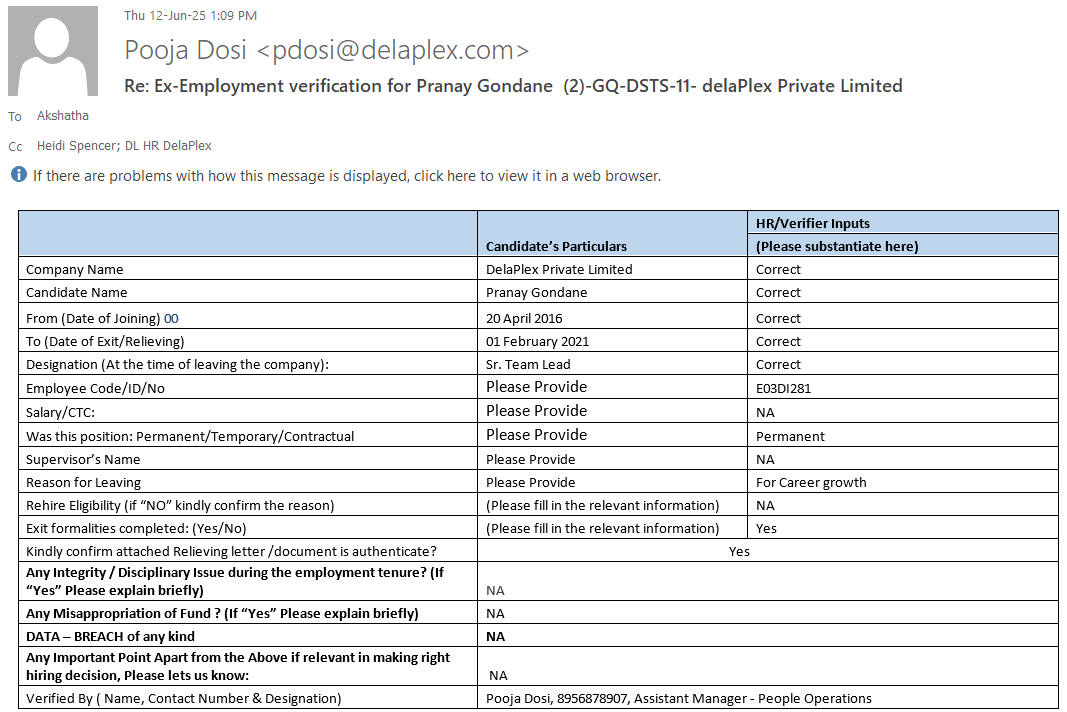The height and width of the screenshot is (712, 1067).
Task: Click the Employee Code/ID/No label
Action: point(95,389)
